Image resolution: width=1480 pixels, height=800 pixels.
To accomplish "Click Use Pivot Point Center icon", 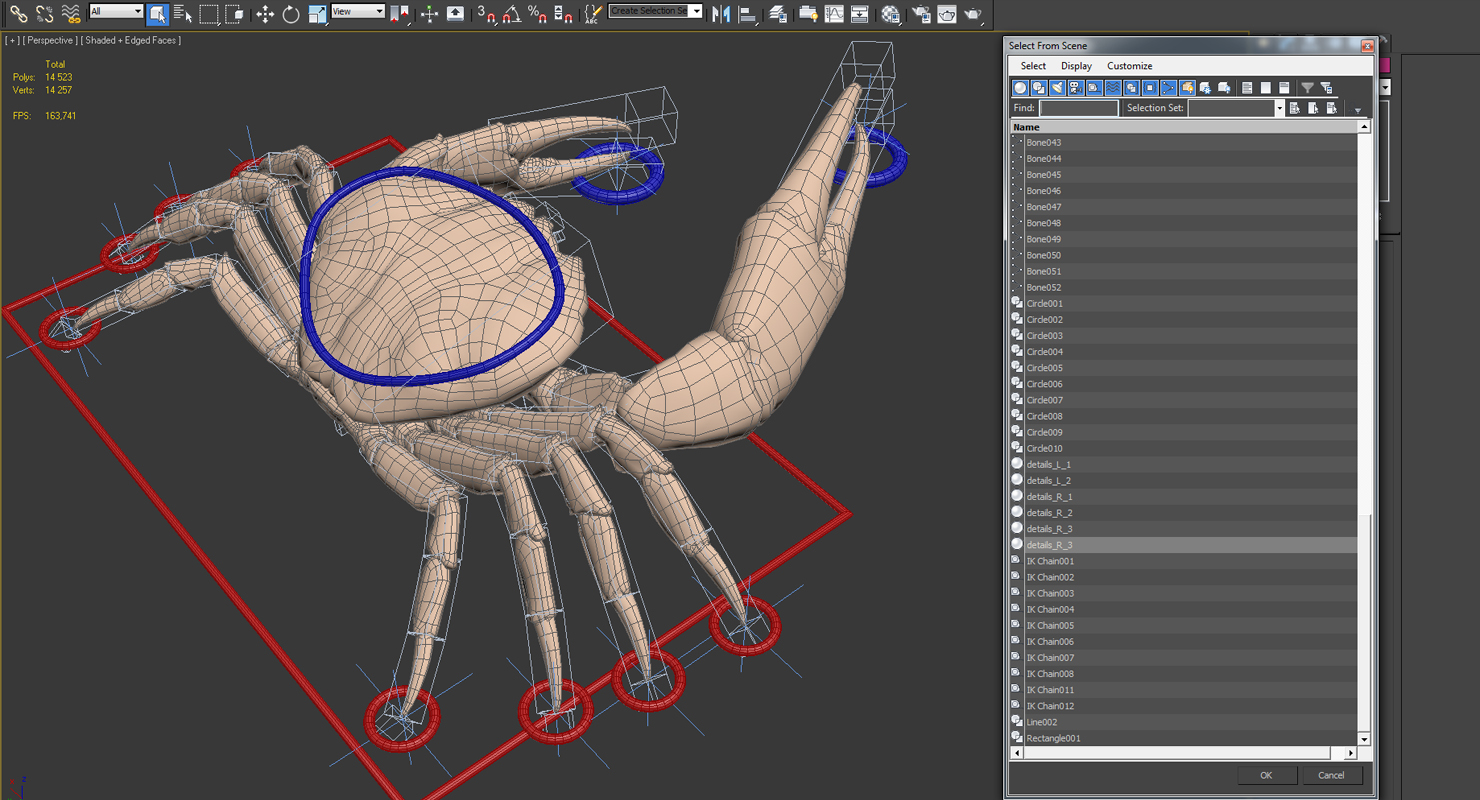I will (x=400, y=14).
